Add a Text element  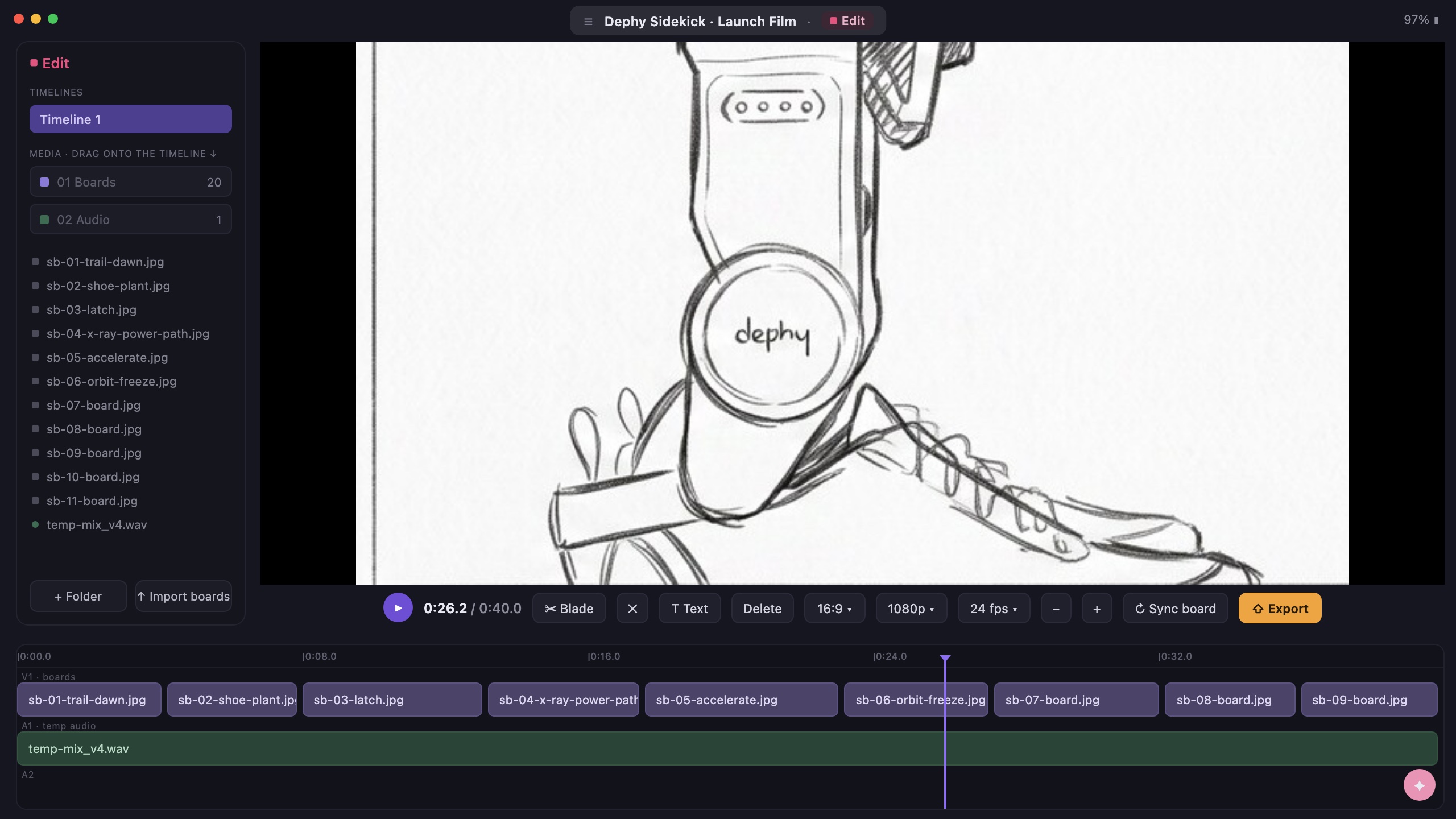click(x=689, y=609)
